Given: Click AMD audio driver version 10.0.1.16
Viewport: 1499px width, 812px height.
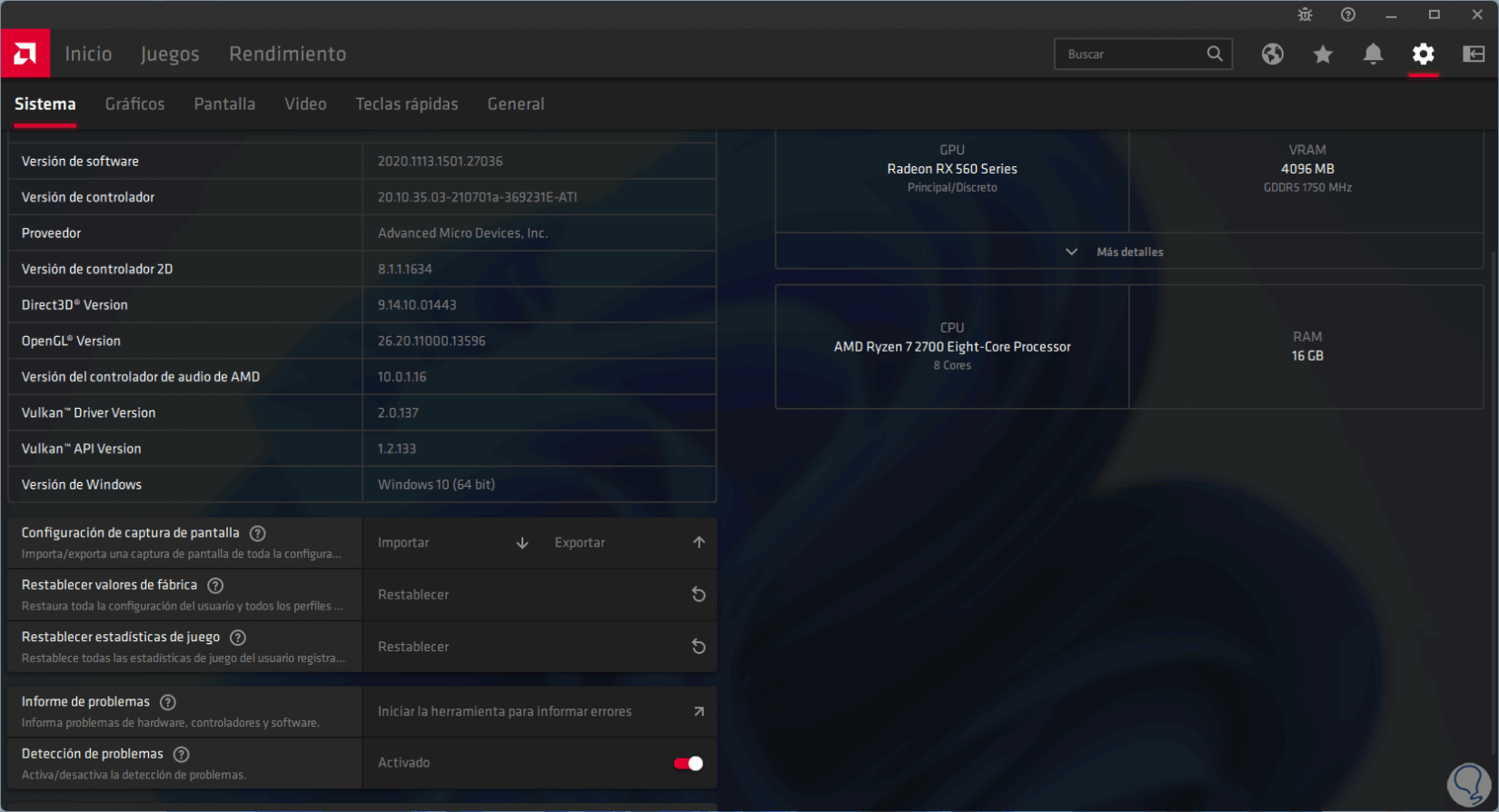Looking at the screenshot, I should pyautogui.click(x=402, y=377).
